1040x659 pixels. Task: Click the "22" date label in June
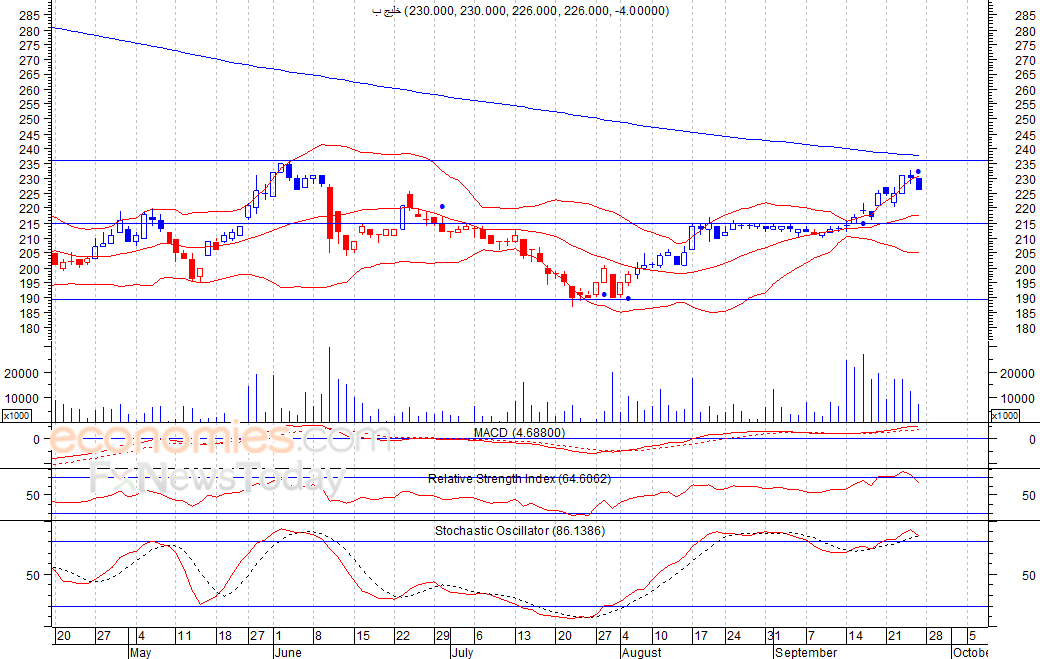pyautogui.click(x=403, y=636)
